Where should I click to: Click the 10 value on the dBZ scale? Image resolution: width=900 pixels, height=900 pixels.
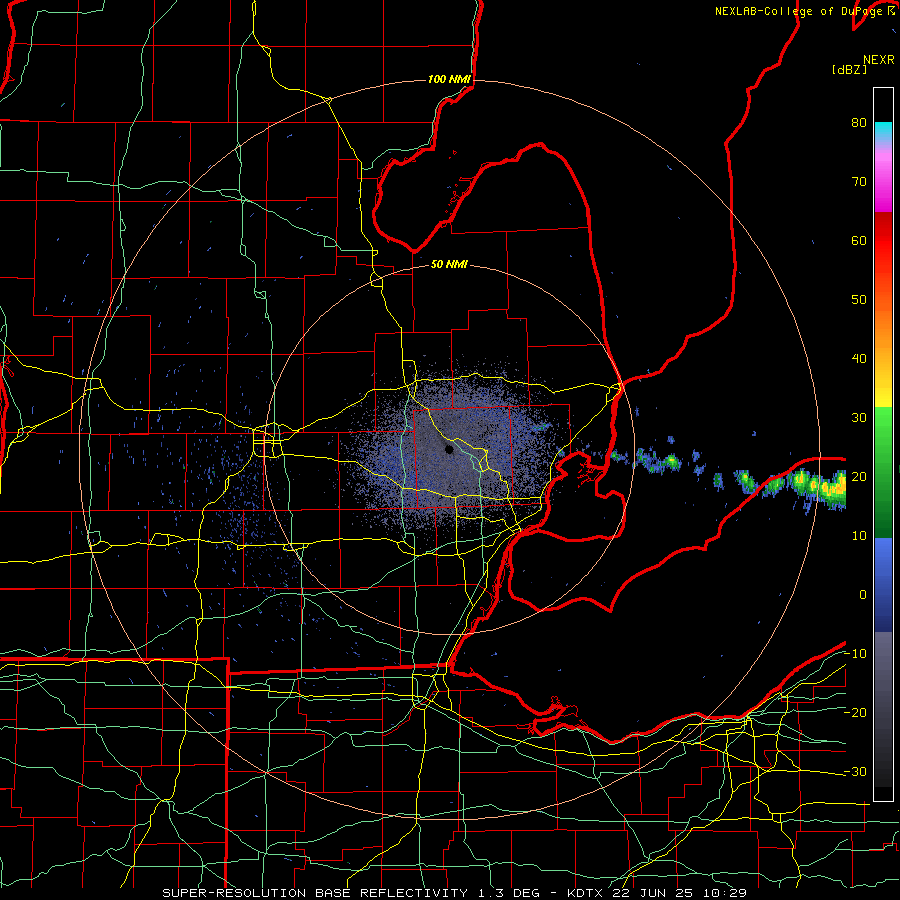(x=859, y=536)
